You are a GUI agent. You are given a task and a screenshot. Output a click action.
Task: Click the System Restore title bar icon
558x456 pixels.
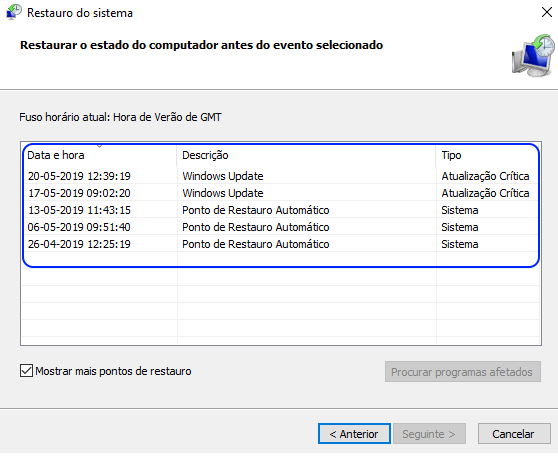tap(14, 12)
